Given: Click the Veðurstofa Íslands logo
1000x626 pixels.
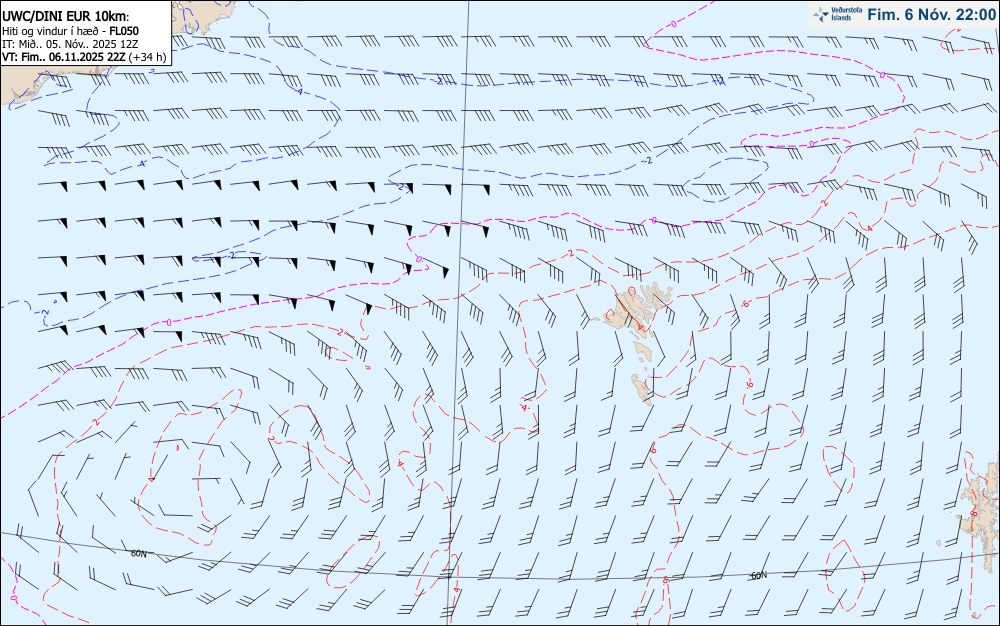Looking at the screenshot, I should point(838,14).
